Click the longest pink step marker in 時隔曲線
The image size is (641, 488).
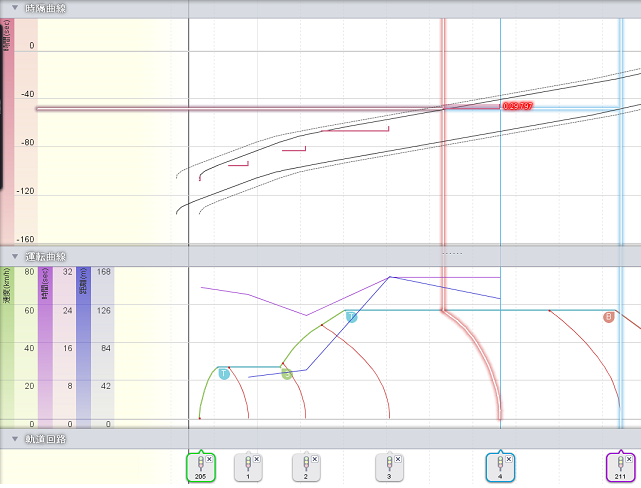click(355, 129)
